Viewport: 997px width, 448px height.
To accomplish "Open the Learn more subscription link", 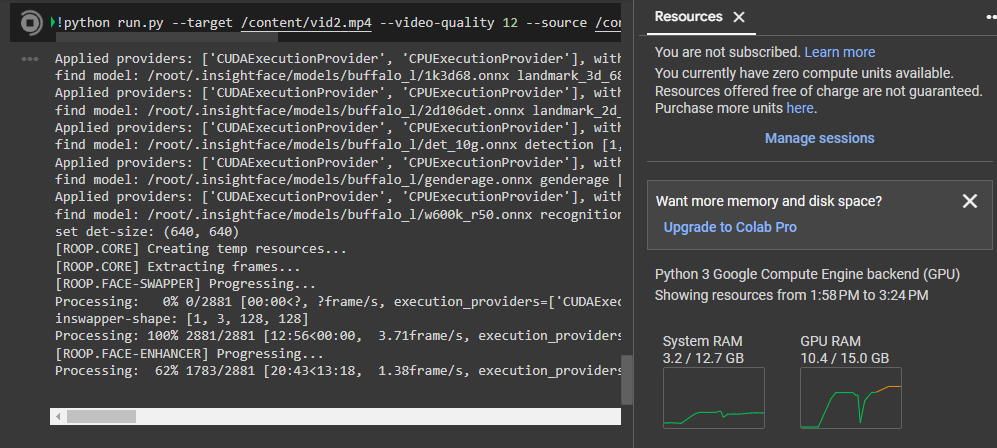I will tap(839, 52).
